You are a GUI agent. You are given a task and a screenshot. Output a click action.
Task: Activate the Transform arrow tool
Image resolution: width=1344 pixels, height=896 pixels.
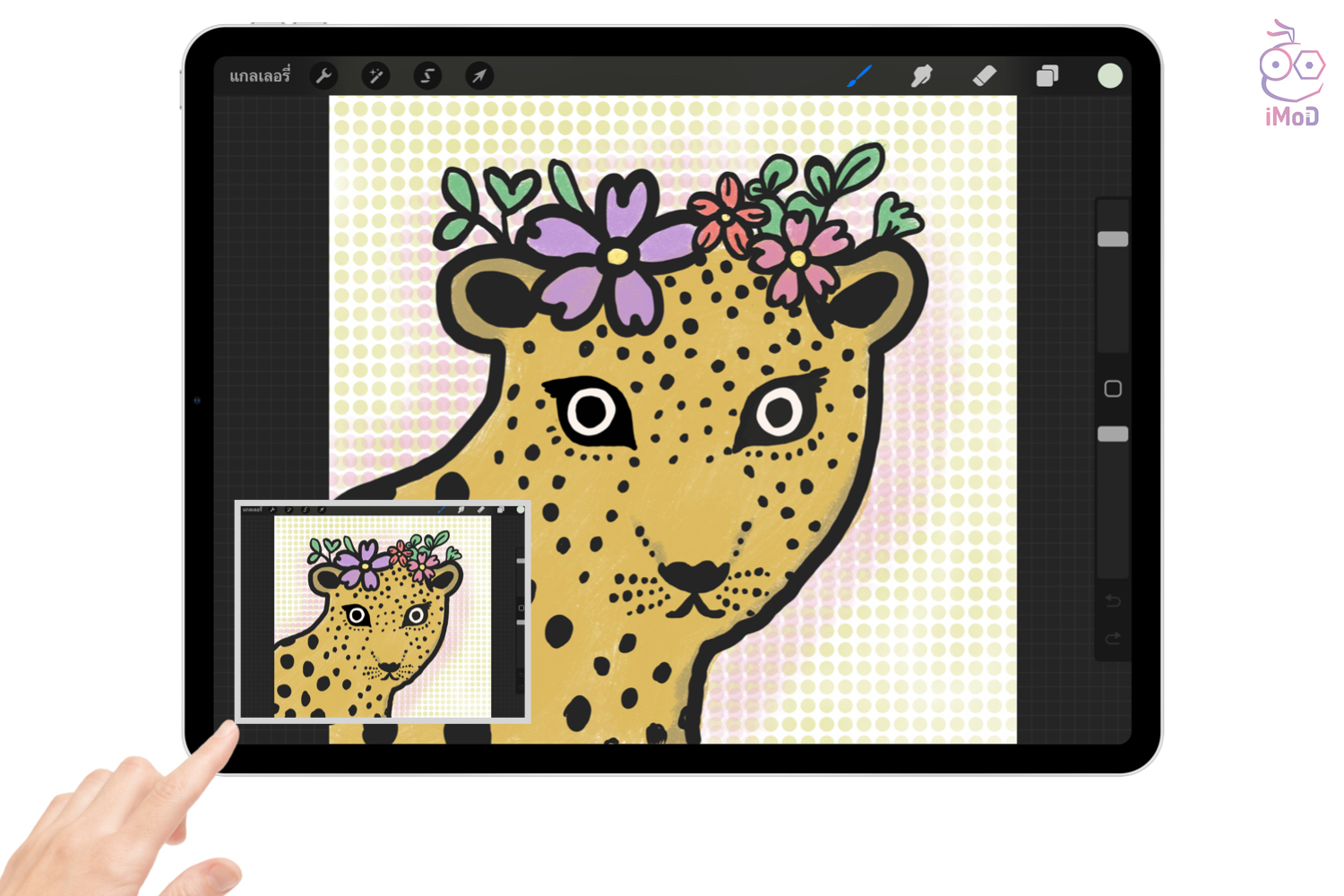tap(479, 76)
